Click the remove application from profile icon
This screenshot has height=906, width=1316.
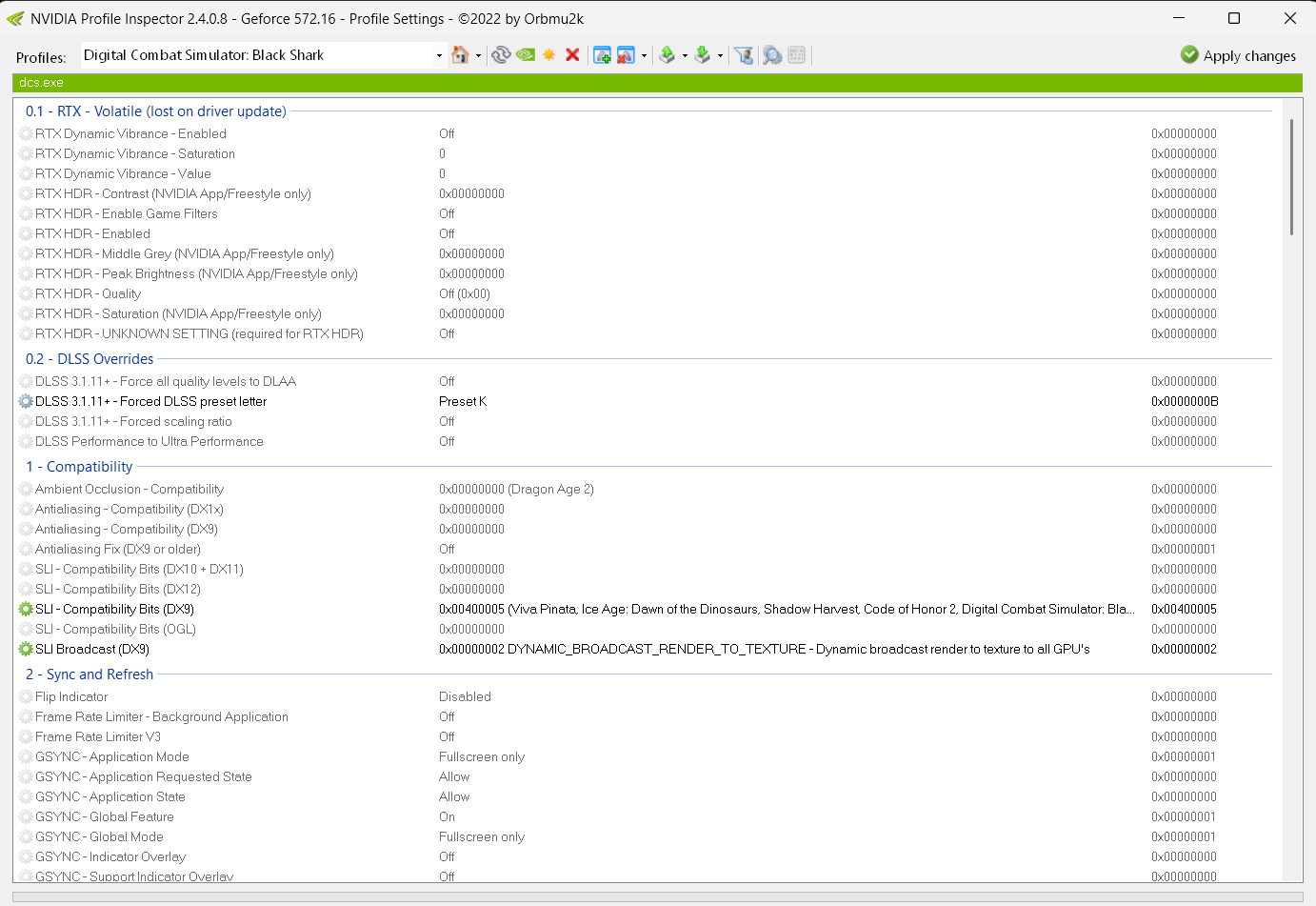point(626,55)
